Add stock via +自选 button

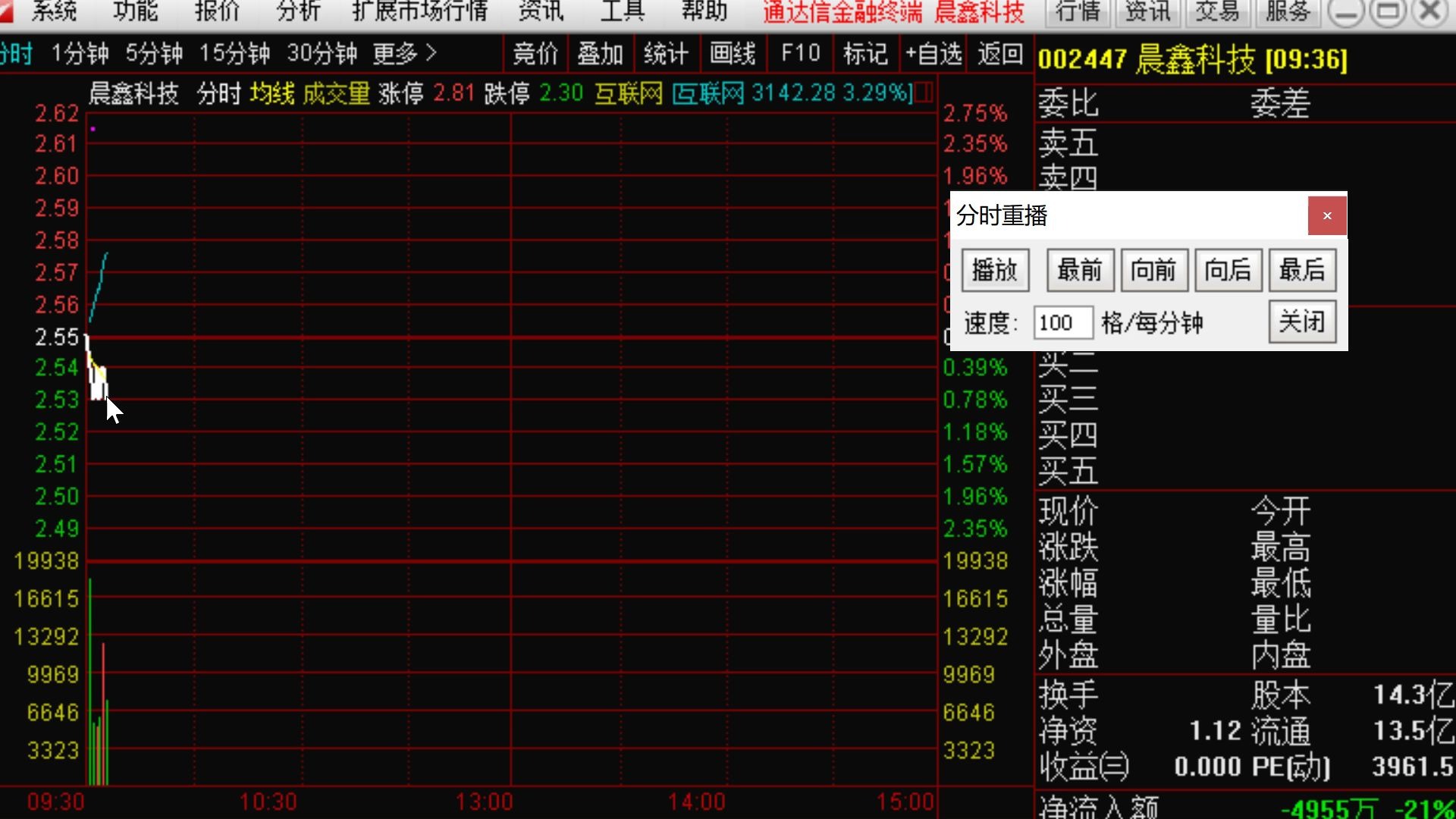tap(934, 53)
